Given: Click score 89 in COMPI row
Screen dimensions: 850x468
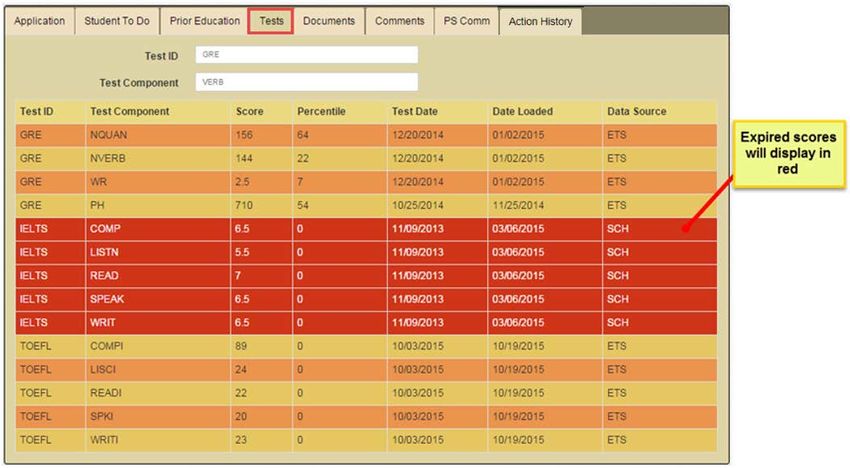Looking at the screenshot, I should [261, 346].
